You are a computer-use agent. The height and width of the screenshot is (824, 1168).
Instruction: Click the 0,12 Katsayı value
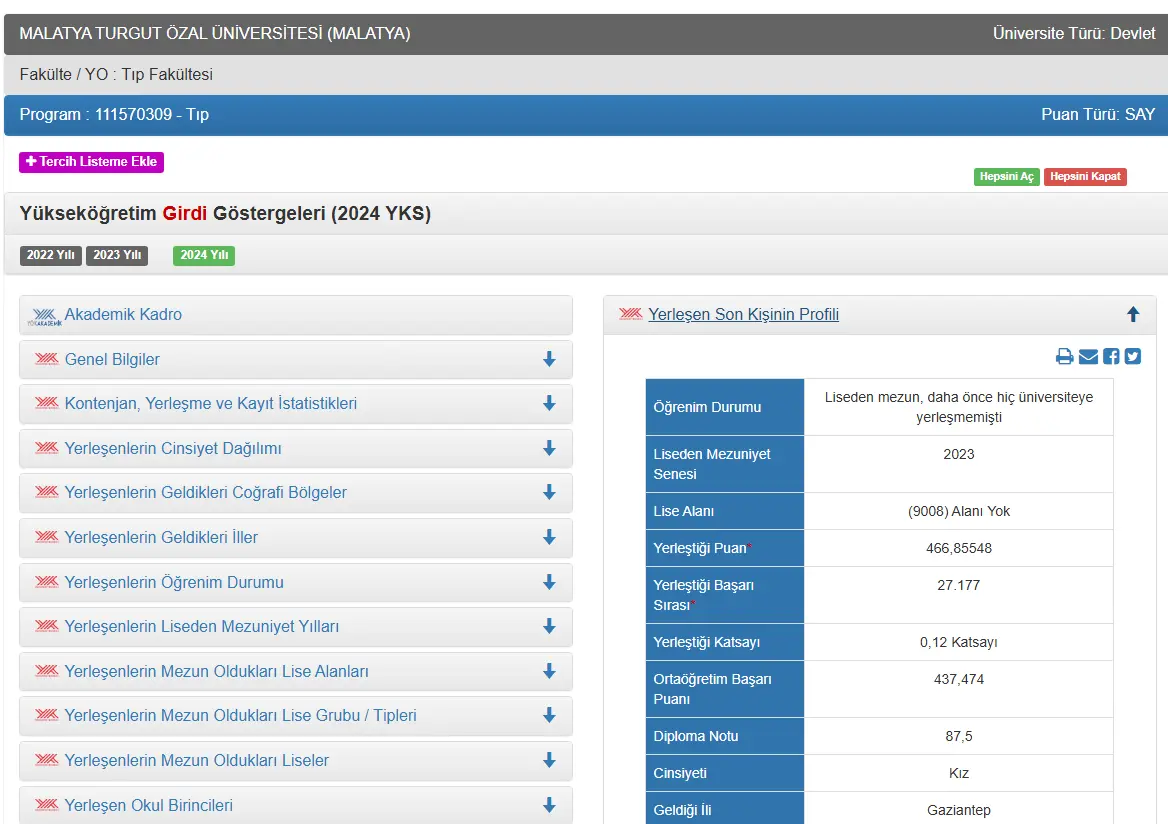(959, 642)
